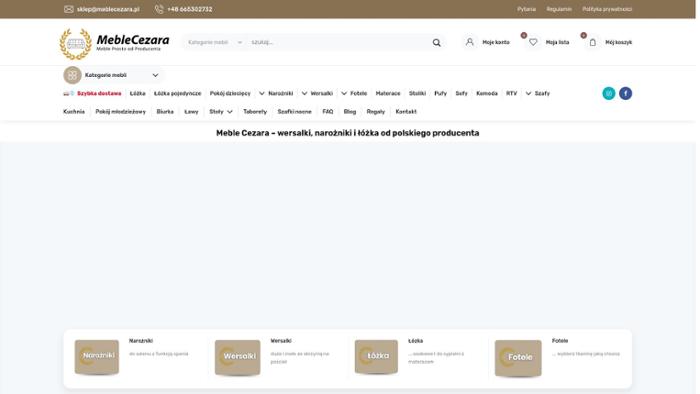Click the Łóżka card heading text
The image size is (700, 394).
pyautogui.click(x=415, y=340)
